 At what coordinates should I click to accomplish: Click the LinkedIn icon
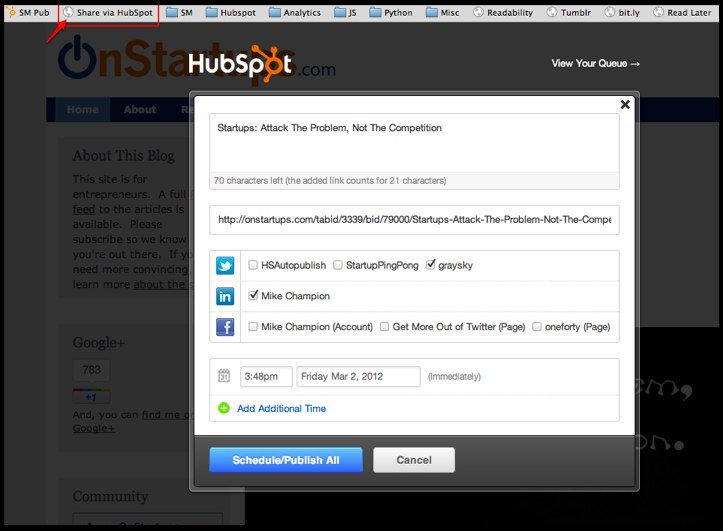225,296
